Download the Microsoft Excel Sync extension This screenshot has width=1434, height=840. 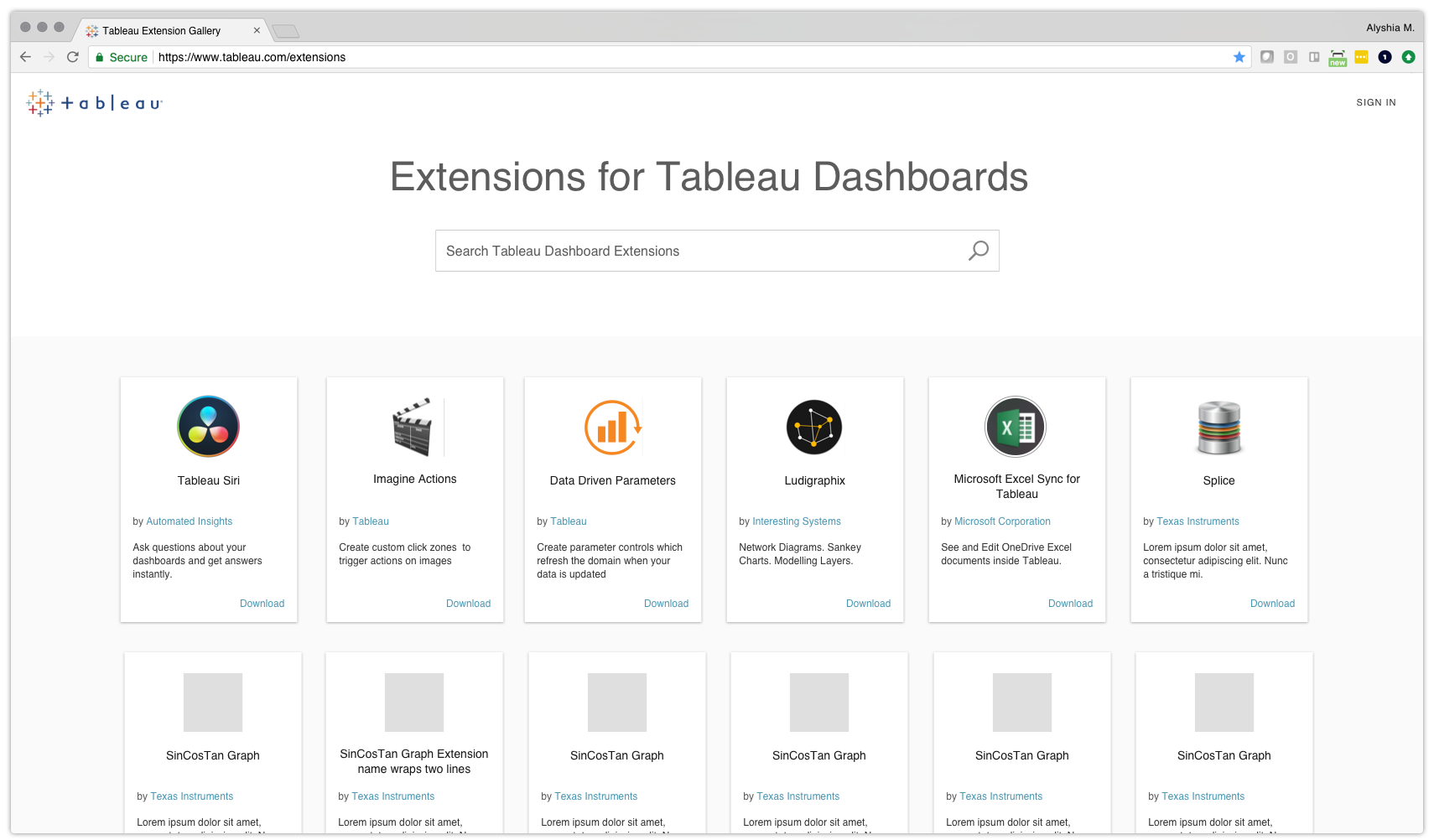coord(1070,604)
